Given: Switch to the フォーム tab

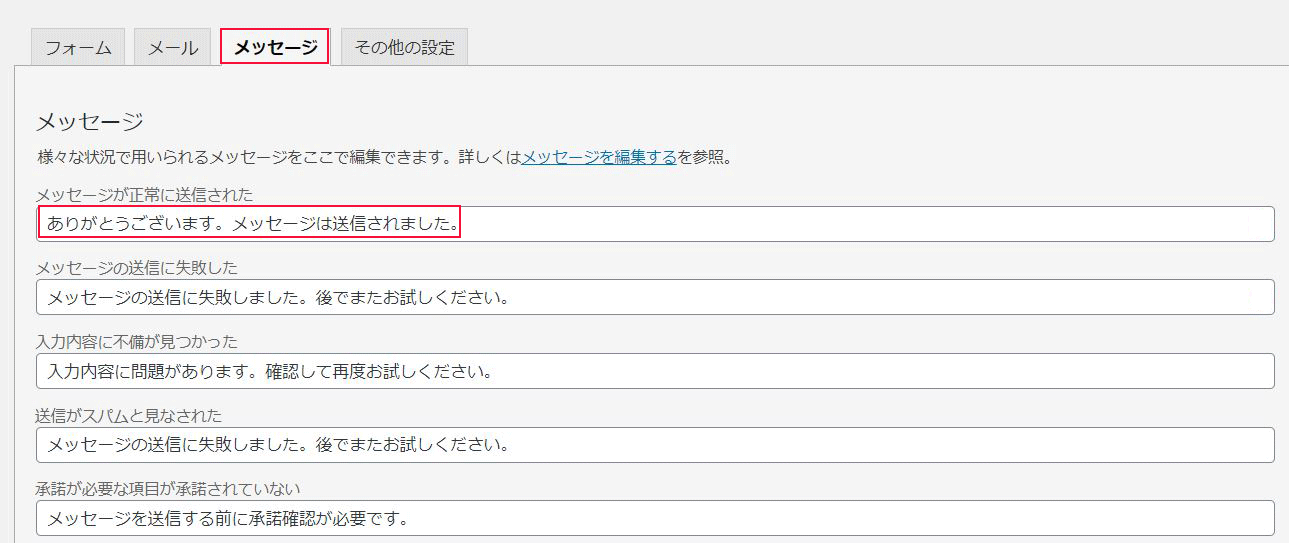Looking at the screenshot, I should tap(78, 47).
